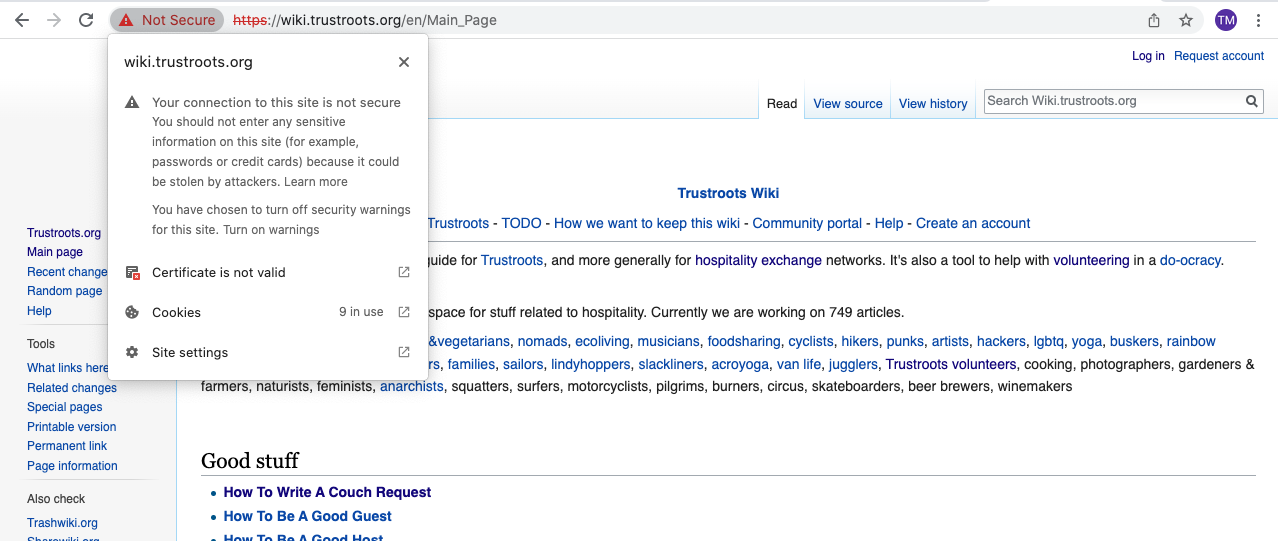Open the hospitality exchange link
The height and width of the screenshot is (541, 1278).
coord(758,260)
